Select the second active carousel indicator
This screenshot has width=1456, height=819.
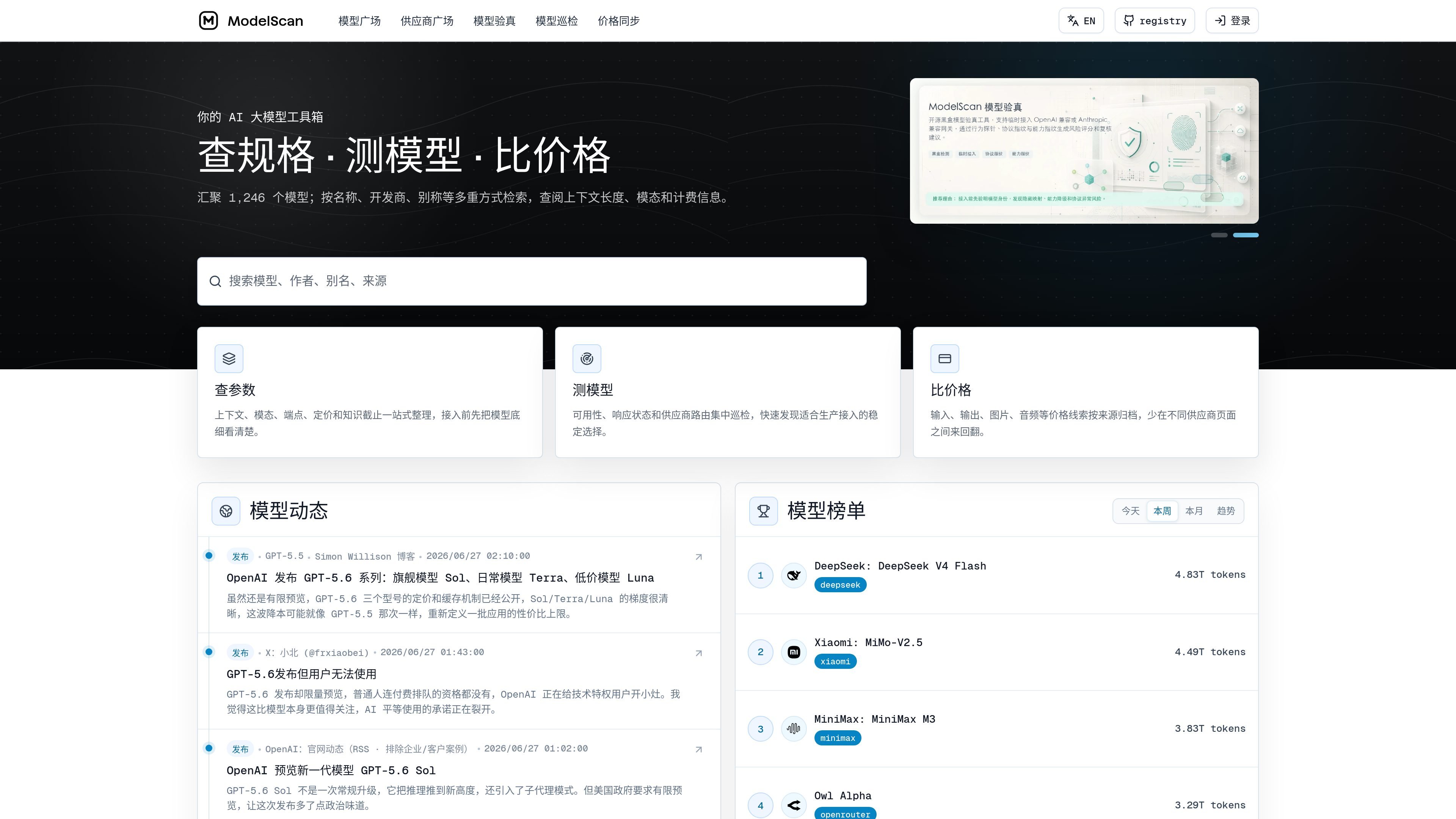click(1246, 235)
